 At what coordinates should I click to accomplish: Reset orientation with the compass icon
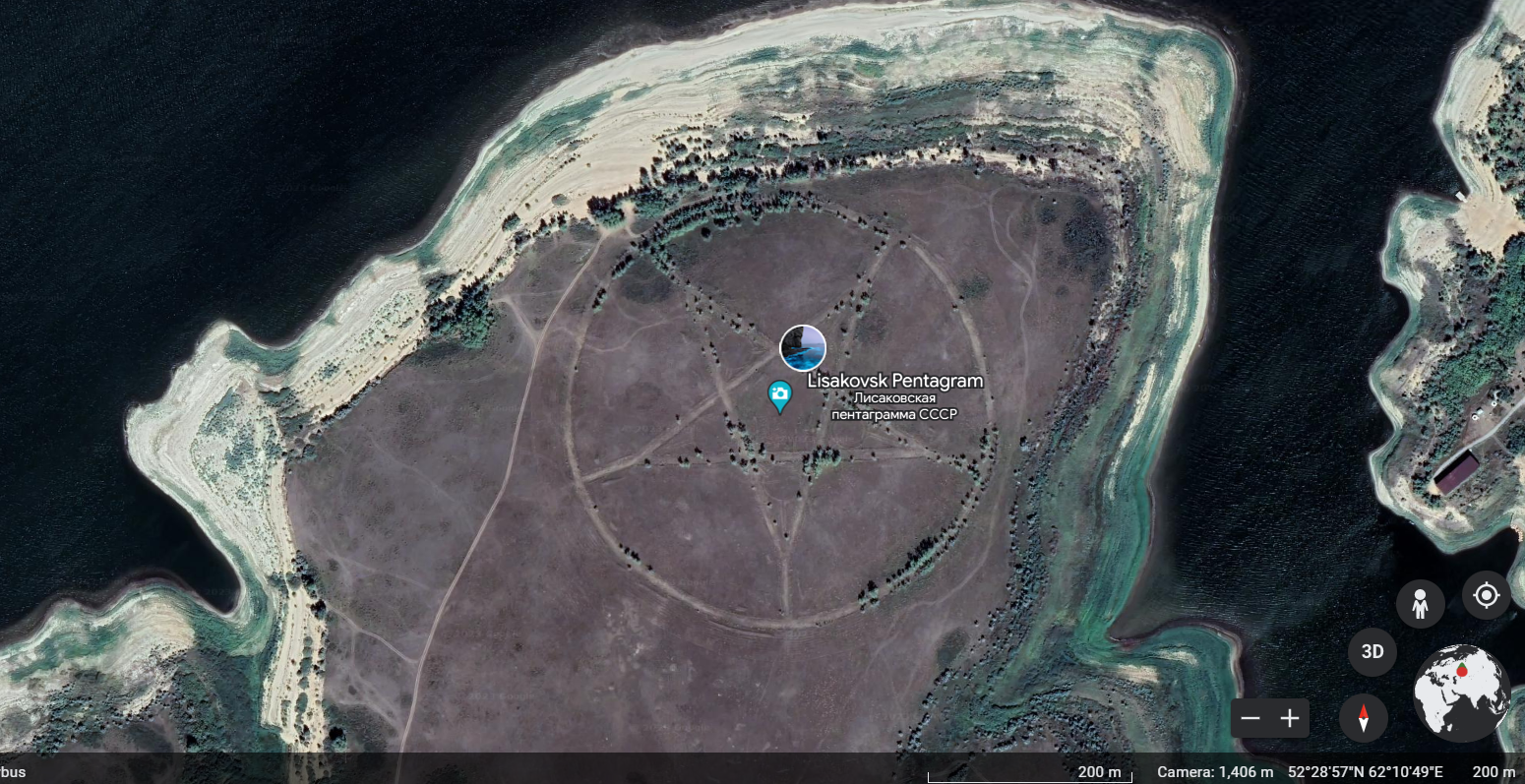click(x=1363, y=718)
